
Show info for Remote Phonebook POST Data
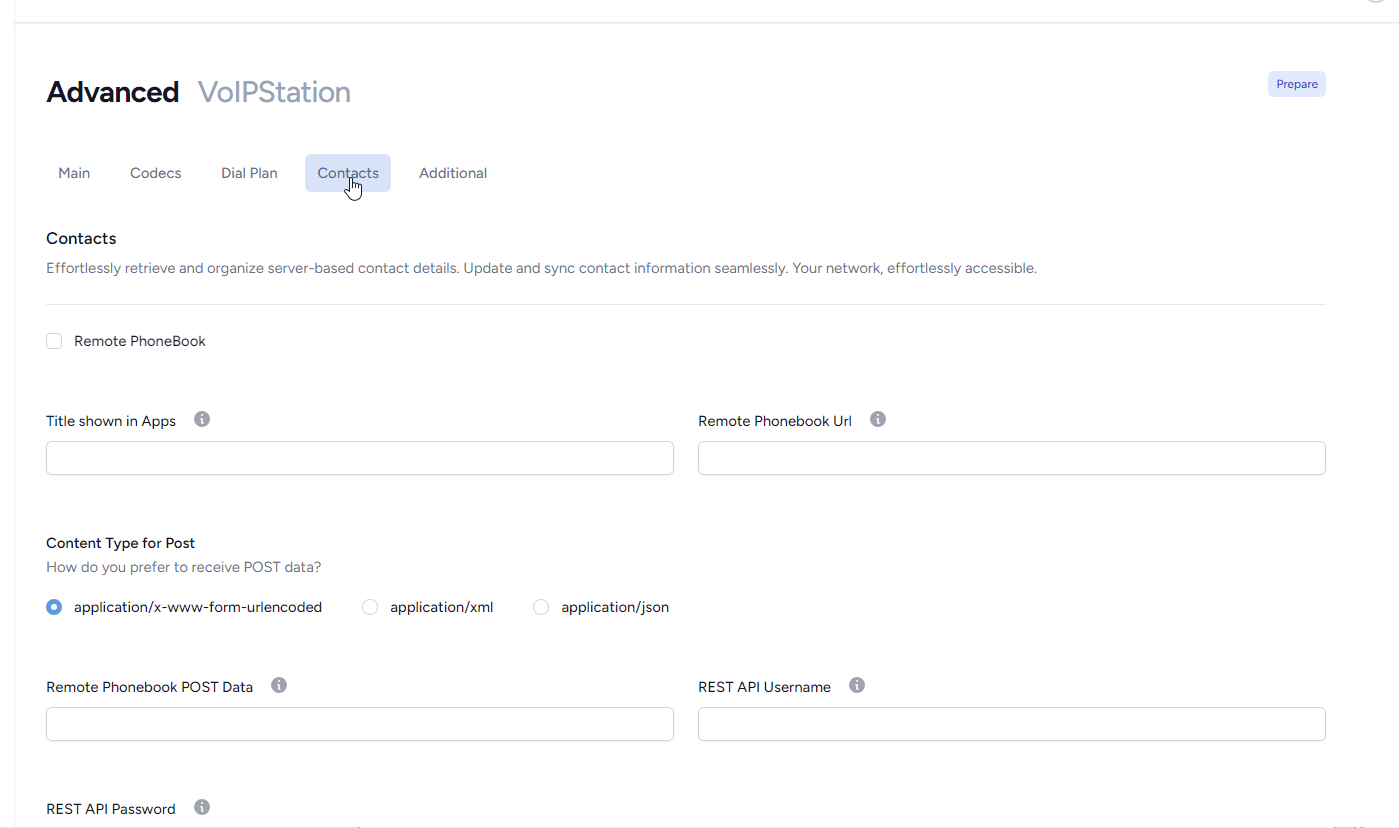(279, 685)
